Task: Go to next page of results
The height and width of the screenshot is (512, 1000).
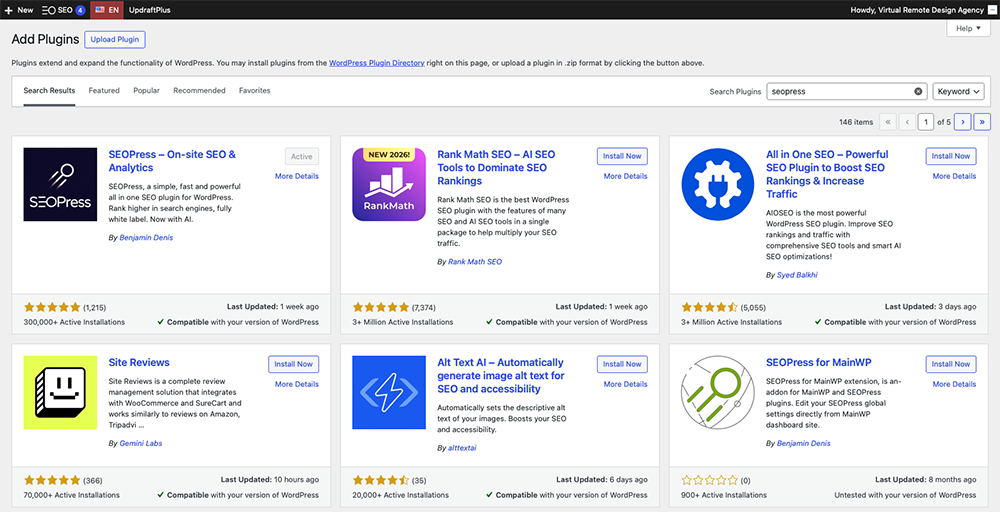Action: [x=962, y=122]
